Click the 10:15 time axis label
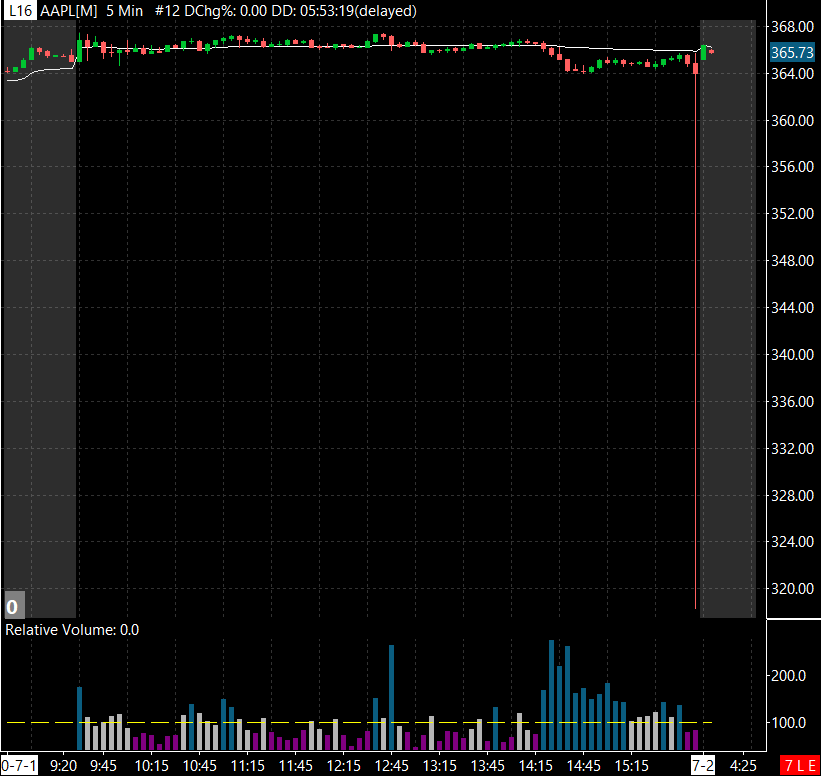Image resolution: width=821 pixels, height=776 pixels. point(152,766)
